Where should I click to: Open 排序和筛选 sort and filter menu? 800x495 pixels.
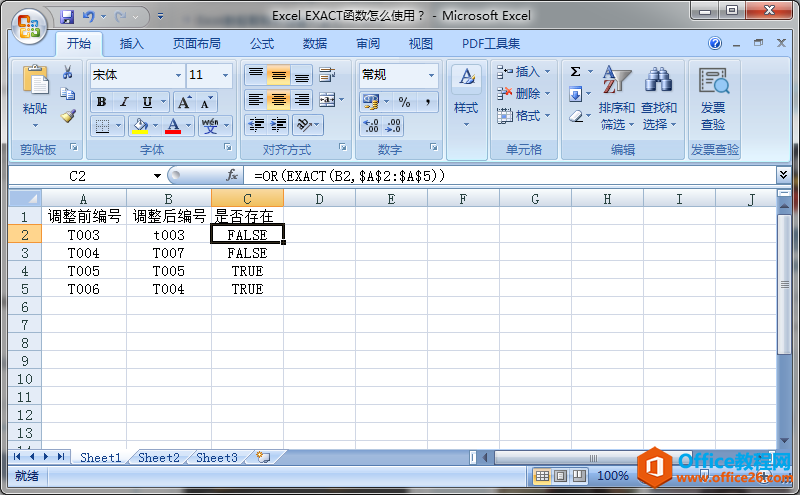pos(616,97)
